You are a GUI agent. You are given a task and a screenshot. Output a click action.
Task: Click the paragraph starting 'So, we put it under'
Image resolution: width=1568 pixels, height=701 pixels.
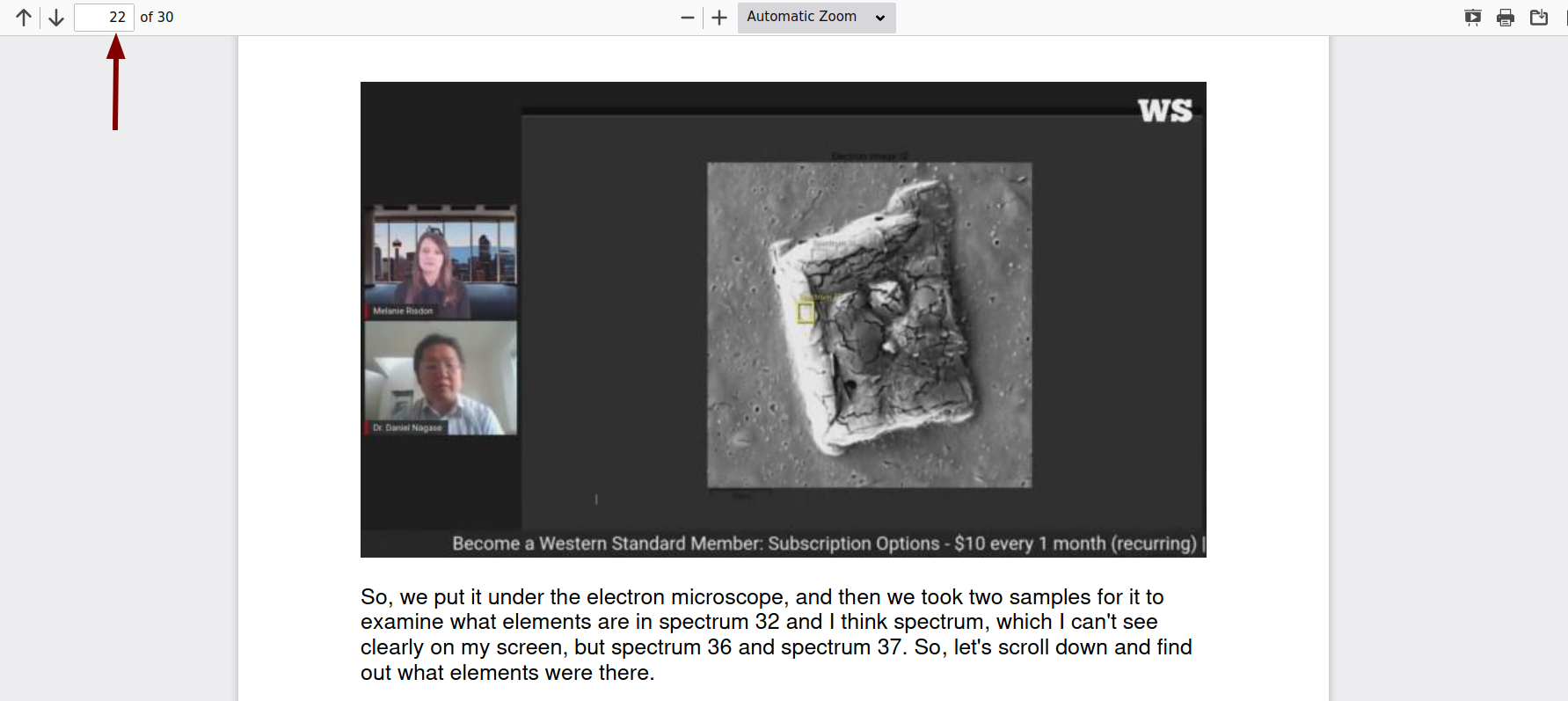click(x=777, y=635)
